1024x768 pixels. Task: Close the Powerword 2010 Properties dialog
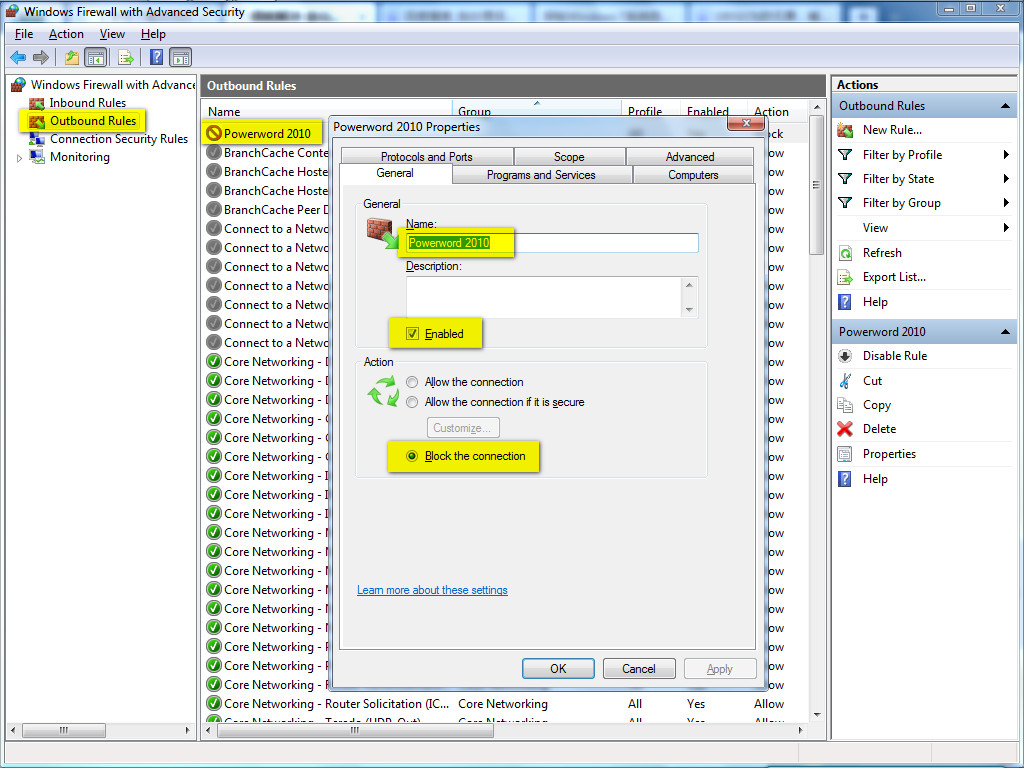pyautogui.click(x=746, y=124)
